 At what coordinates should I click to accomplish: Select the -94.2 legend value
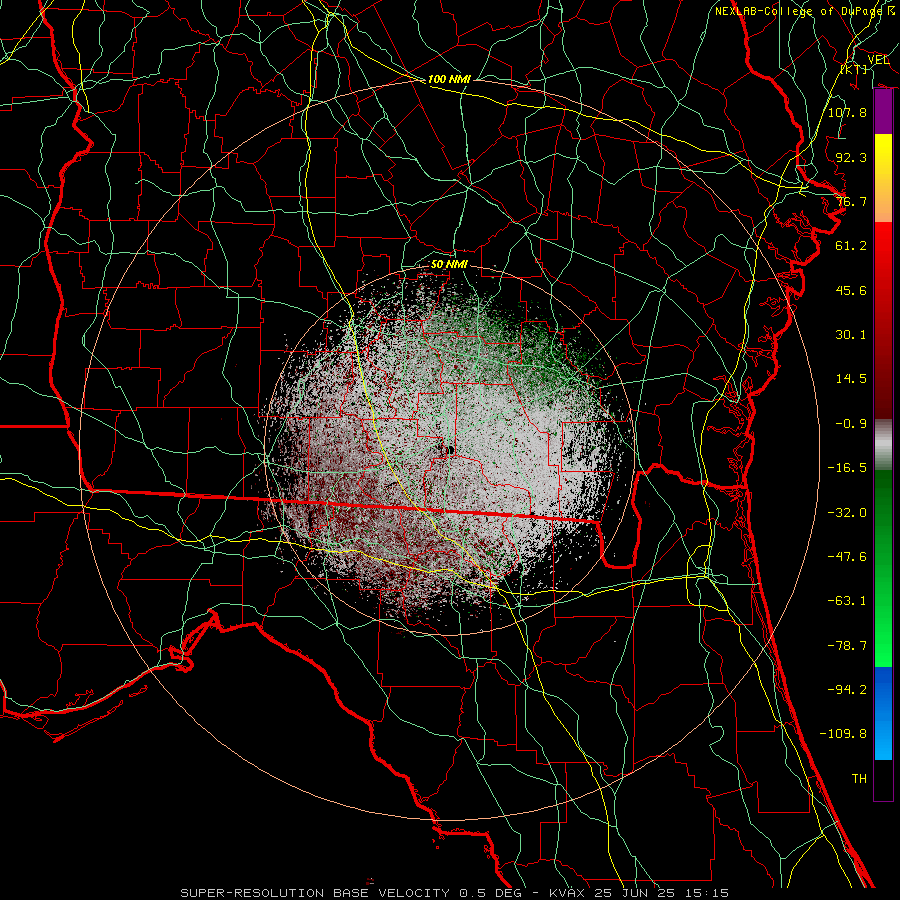pos(847,690)
